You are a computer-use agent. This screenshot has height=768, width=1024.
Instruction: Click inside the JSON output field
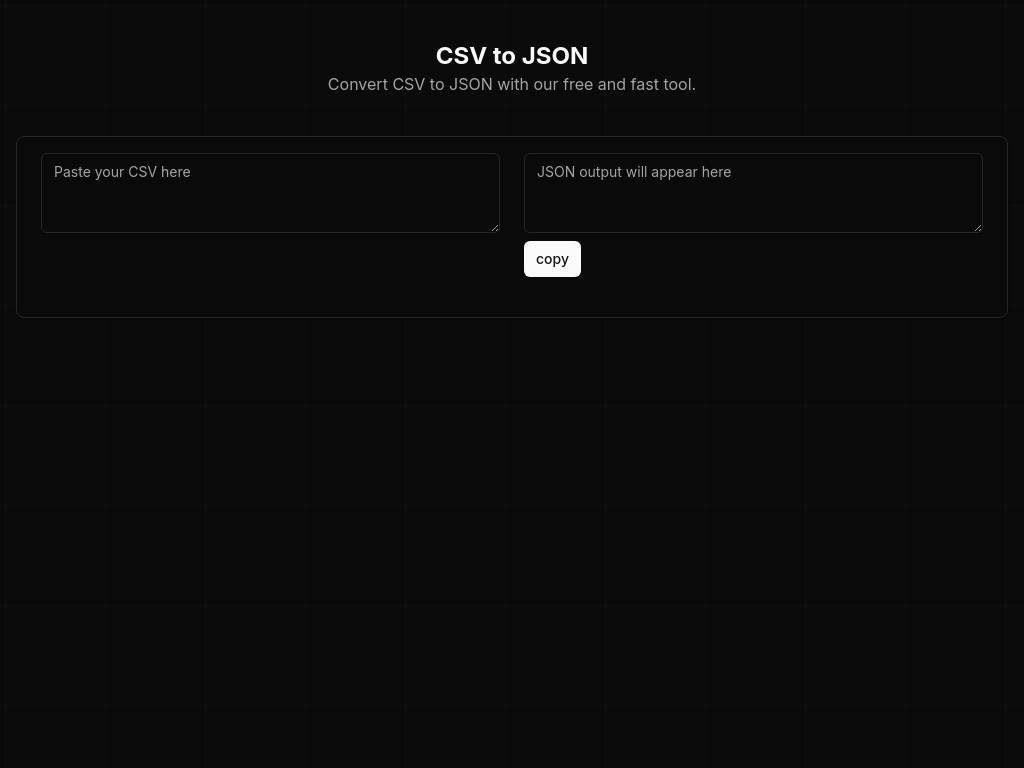[753, 193]
